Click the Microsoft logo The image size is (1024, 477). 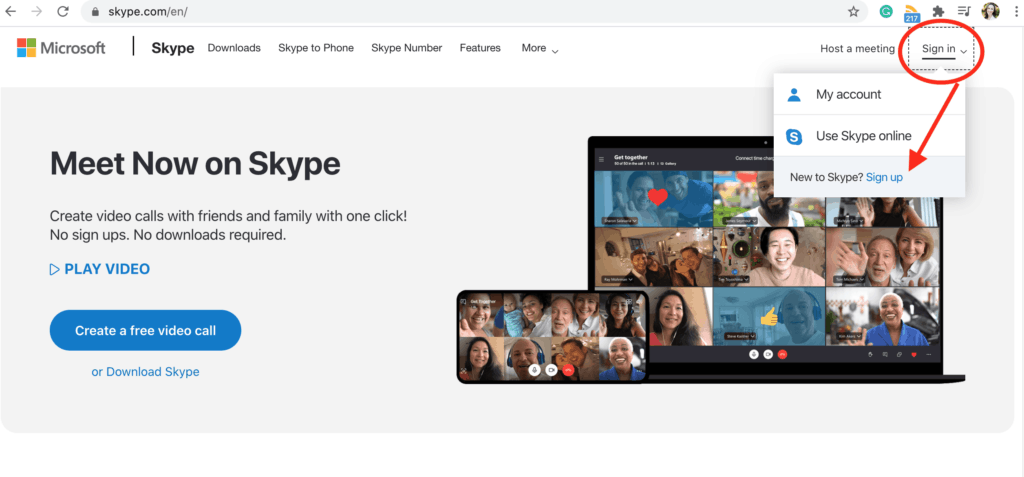pos(61,48)
